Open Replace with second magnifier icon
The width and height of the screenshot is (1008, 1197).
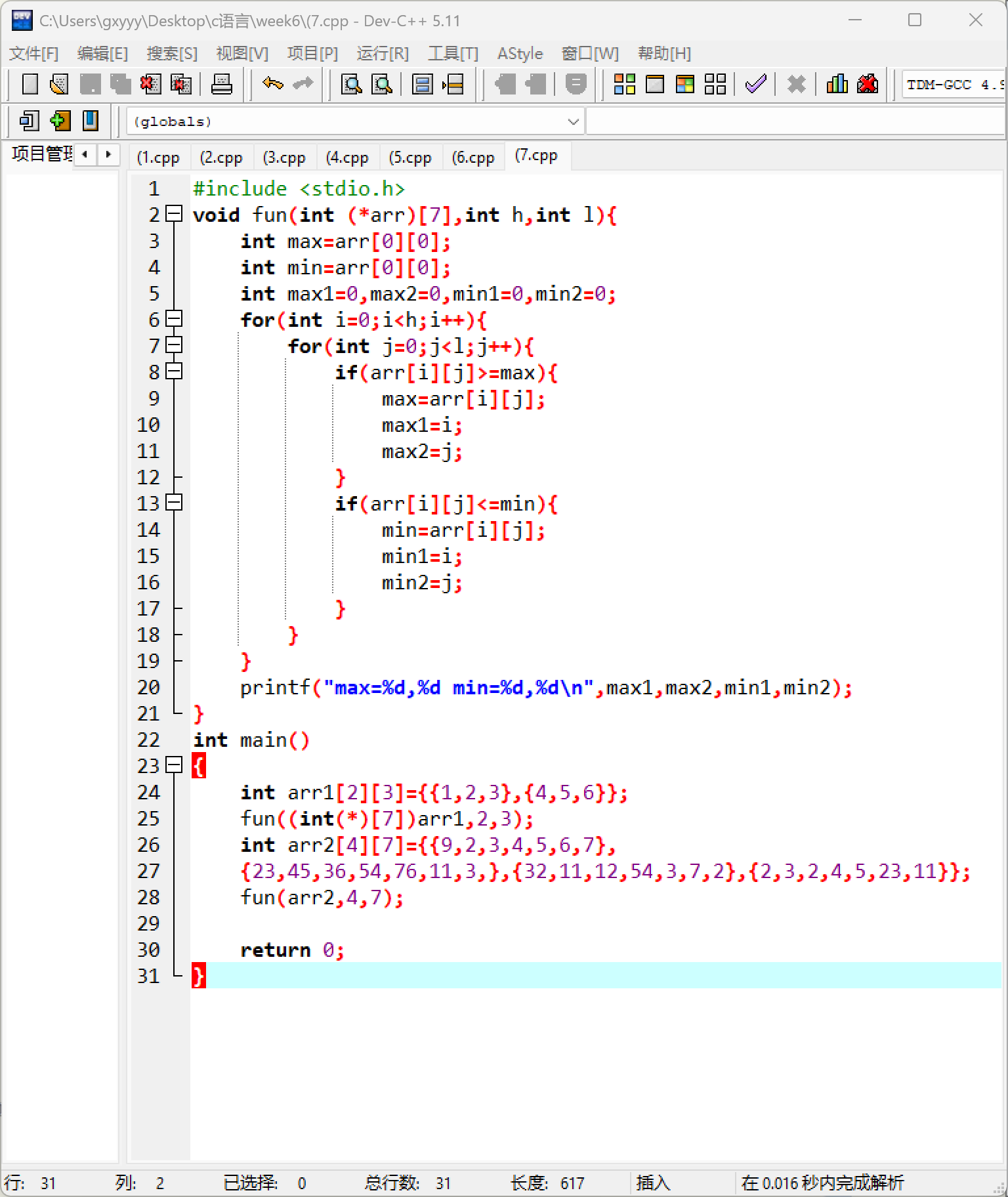coord(382,84)
